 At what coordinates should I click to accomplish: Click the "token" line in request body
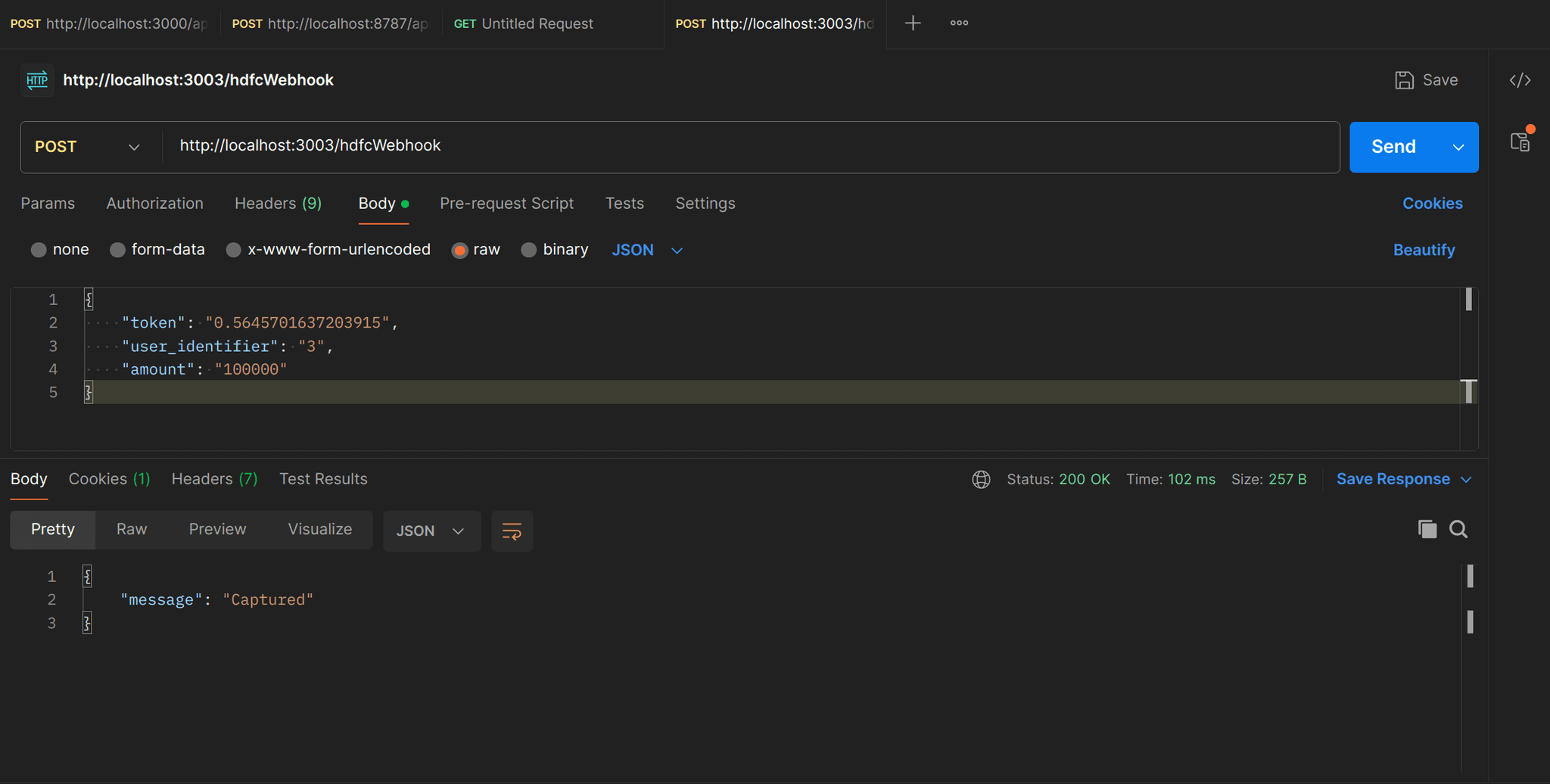point(260,323)
